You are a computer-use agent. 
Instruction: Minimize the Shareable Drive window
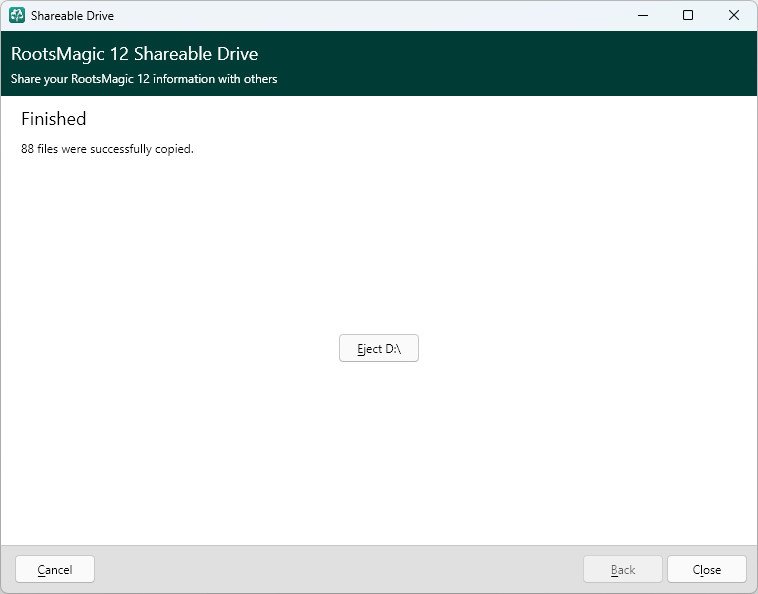tap(642, 15)
